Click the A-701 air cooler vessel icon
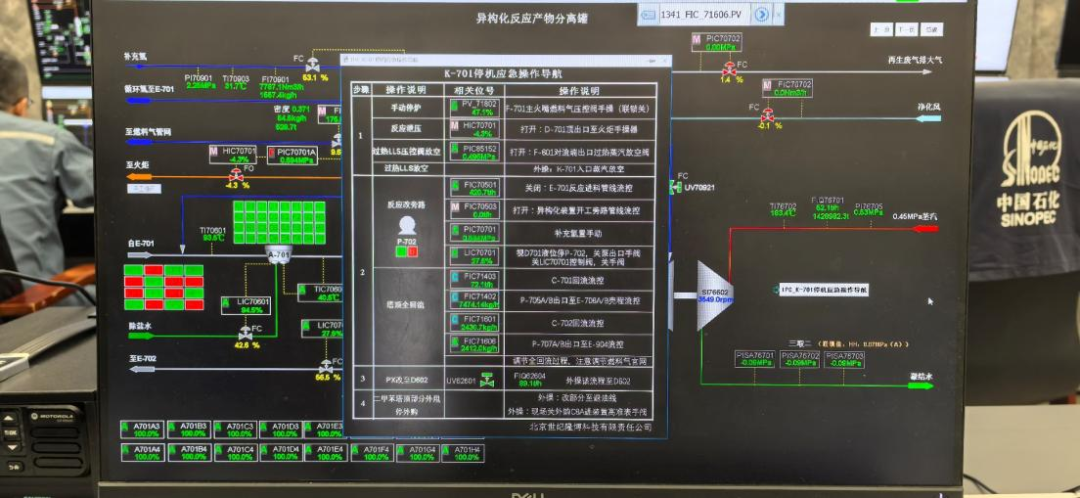This screenshot has width=1080, height=498. tap(278, 253)
